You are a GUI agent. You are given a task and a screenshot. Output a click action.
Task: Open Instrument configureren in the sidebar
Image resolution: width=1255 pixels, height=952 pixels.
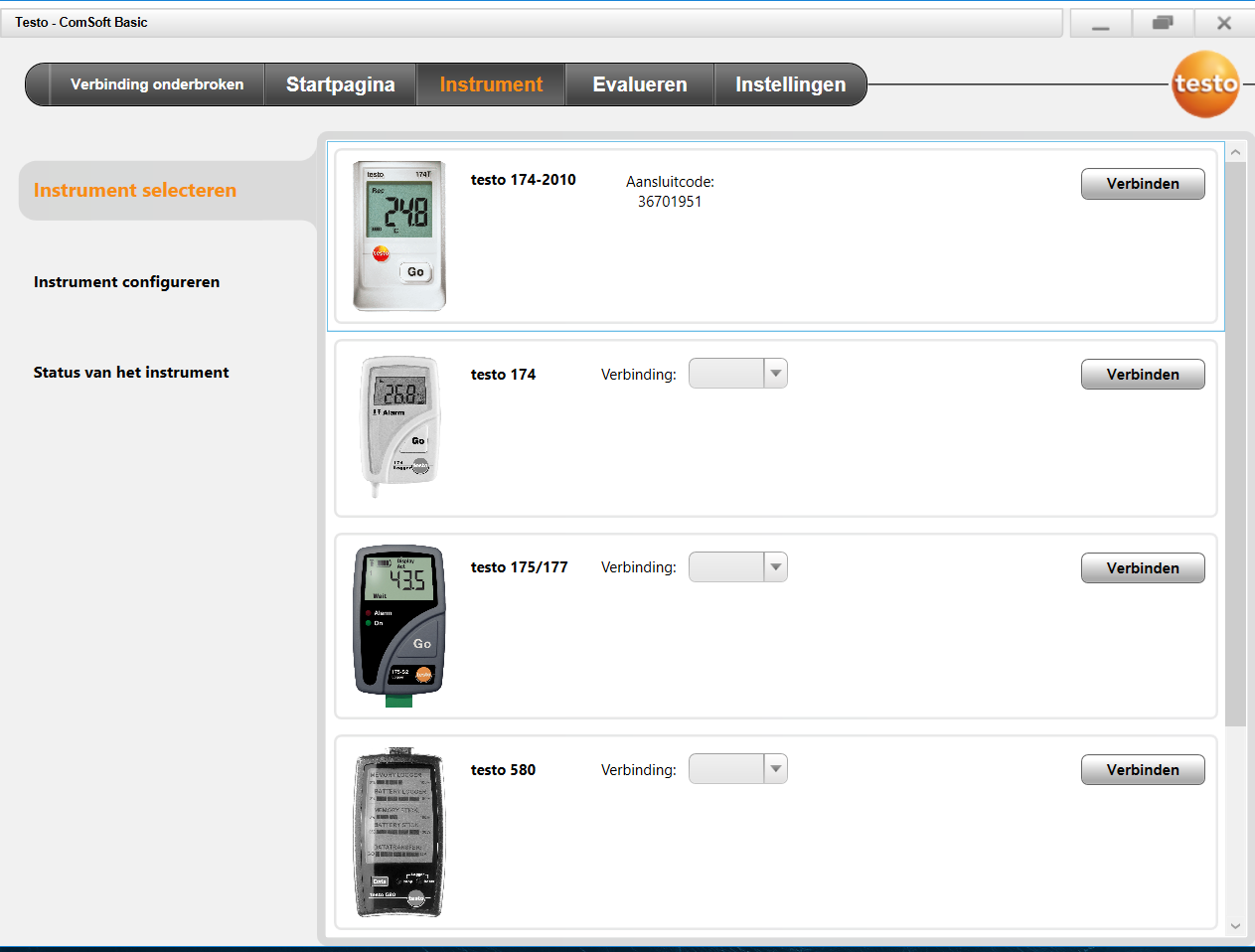click(x=127, y=282)
